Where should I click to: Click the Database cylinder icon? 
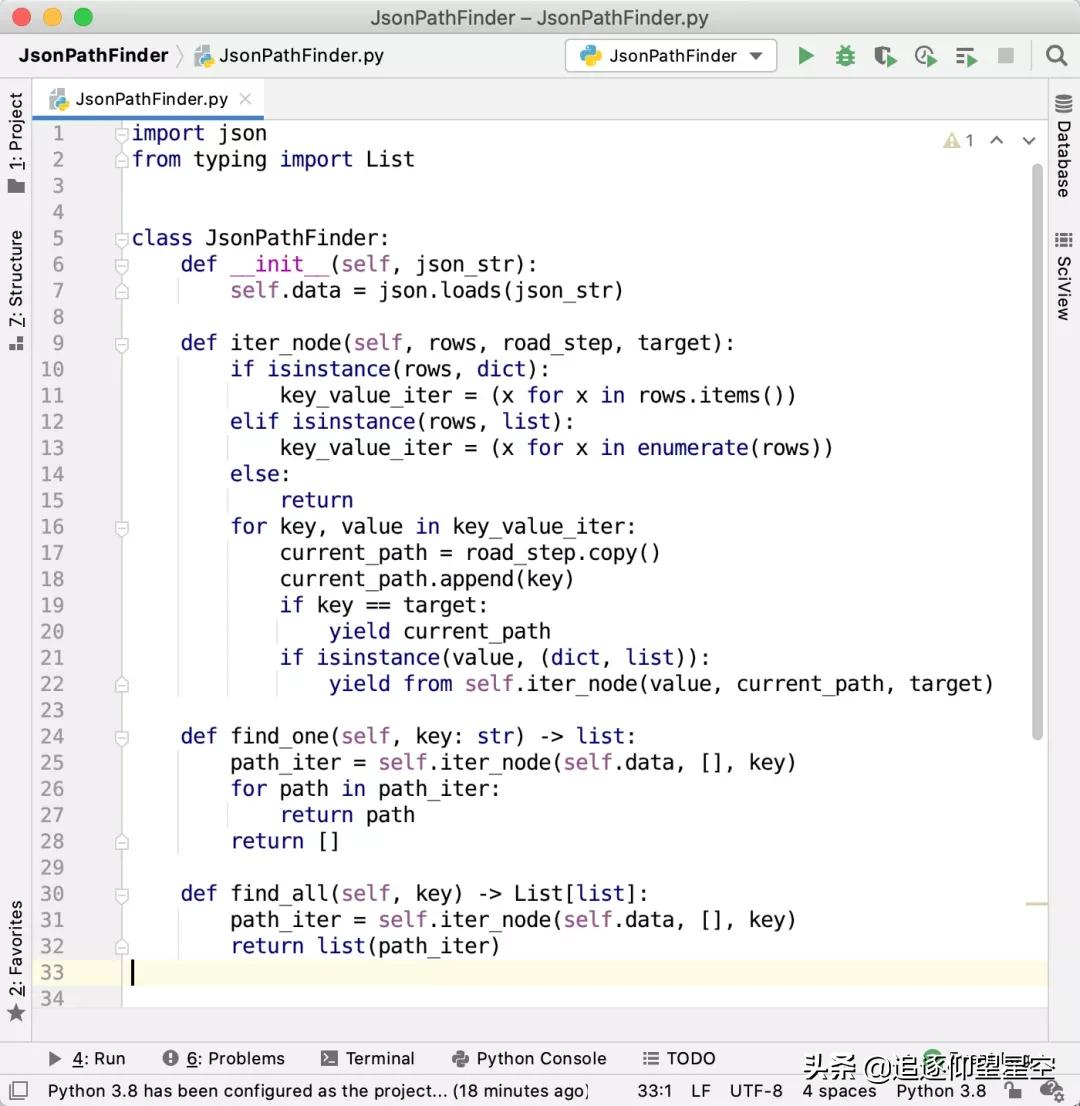click(1064, 104)
